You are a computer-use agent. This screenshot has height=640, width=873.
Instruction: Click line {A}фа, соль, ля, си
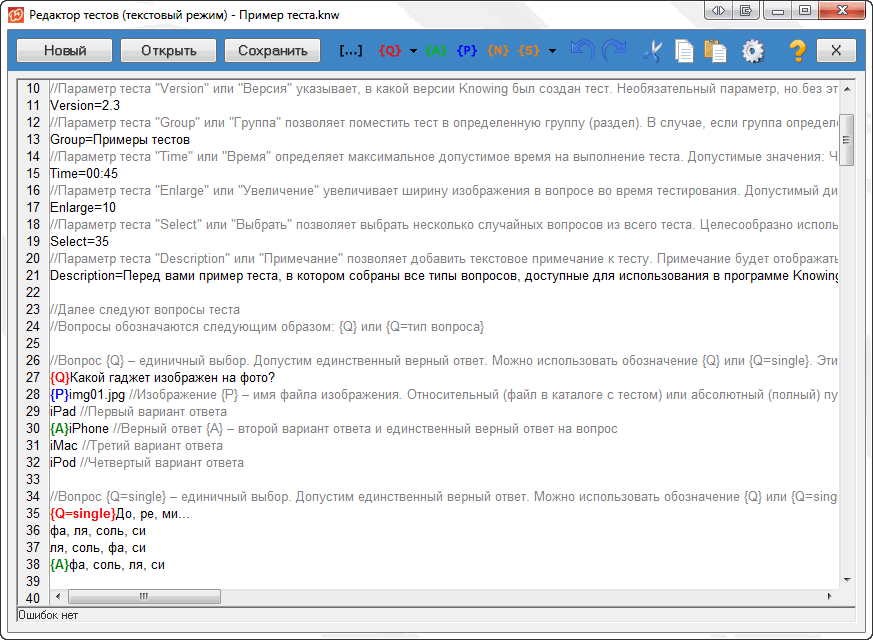point(107,565)
